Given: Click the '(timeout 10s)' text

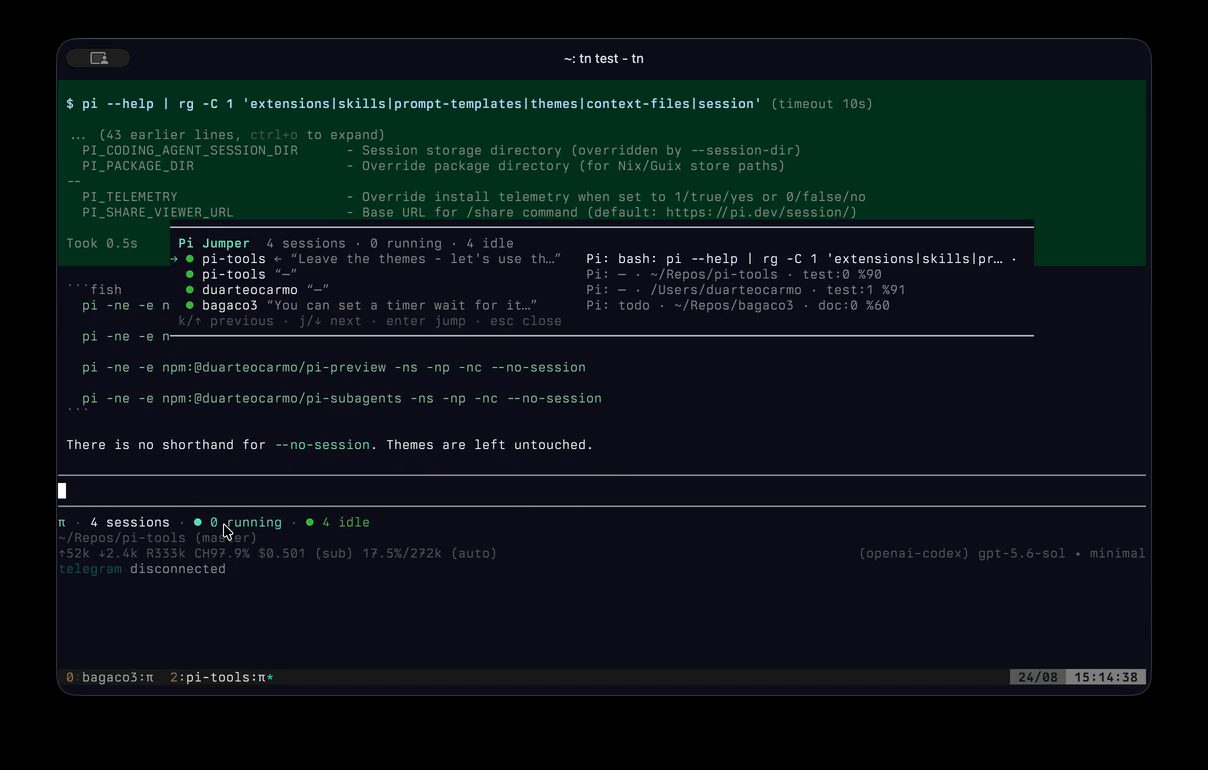Looking at the screenshot, I should click(822, 104).
